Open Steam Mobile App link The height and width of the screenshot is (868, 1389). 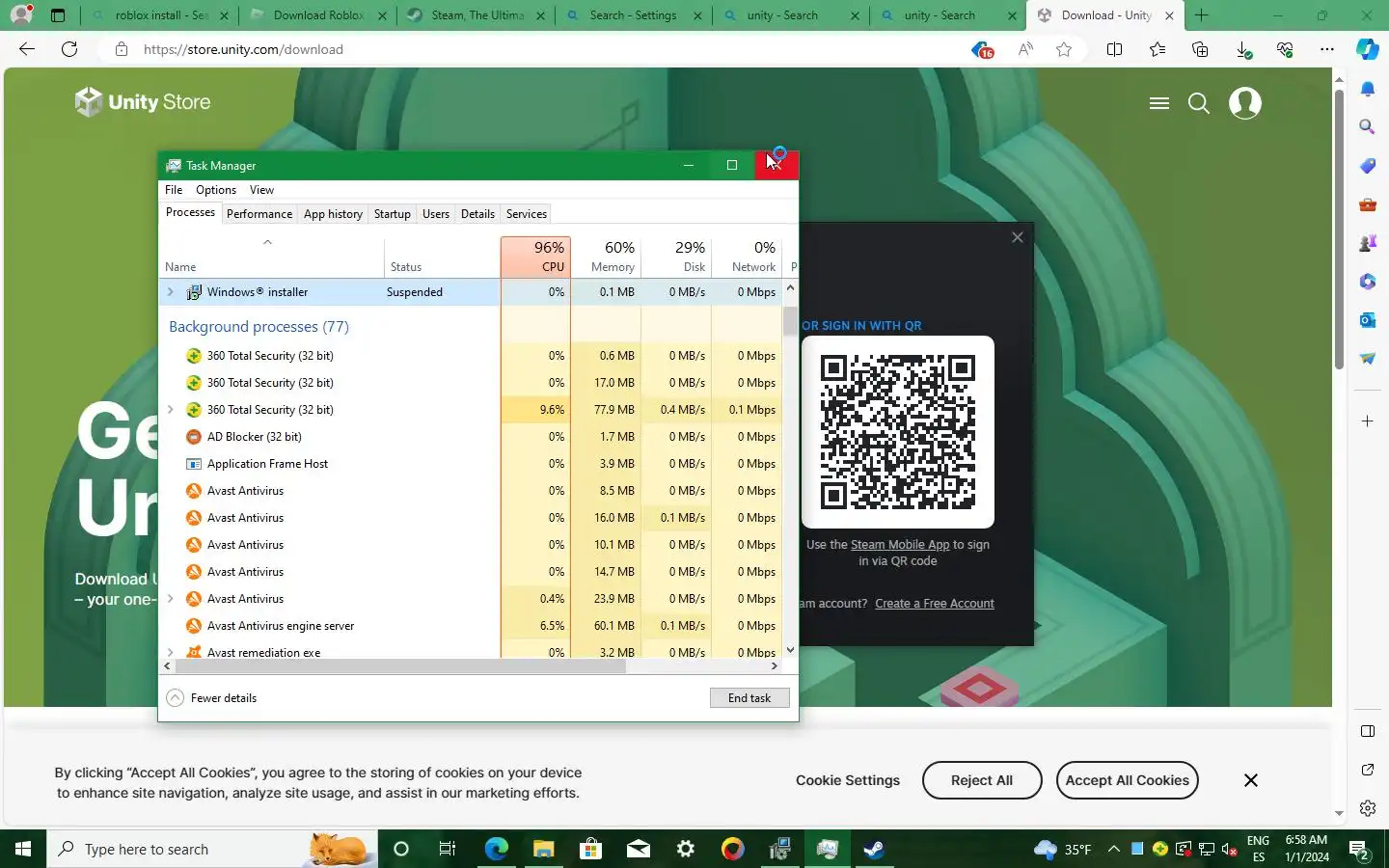pos(900,545)
